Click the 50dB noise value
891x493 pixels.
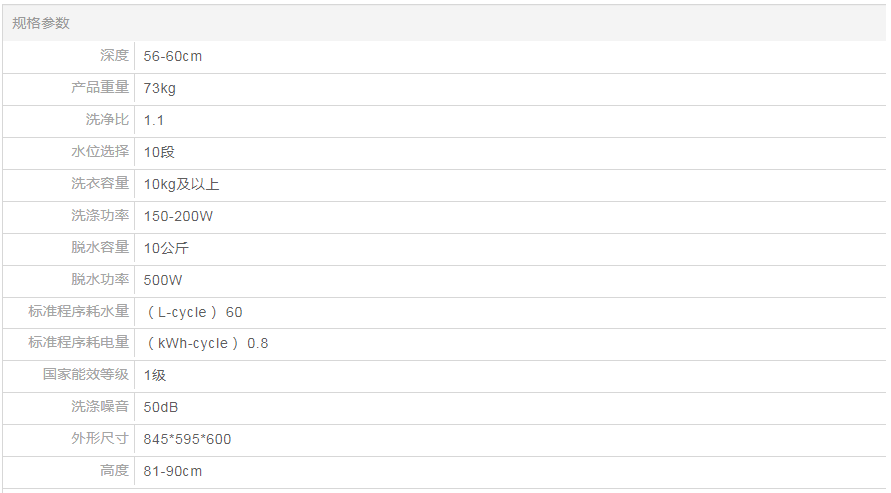pyautogui.click(x=161, y=407)
